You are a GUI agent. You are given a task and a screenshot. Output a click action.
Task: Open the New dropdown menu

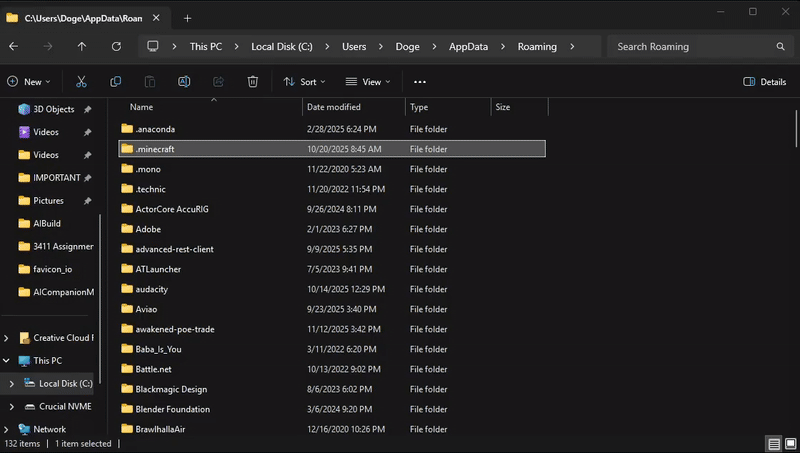[x=29, y=82]
